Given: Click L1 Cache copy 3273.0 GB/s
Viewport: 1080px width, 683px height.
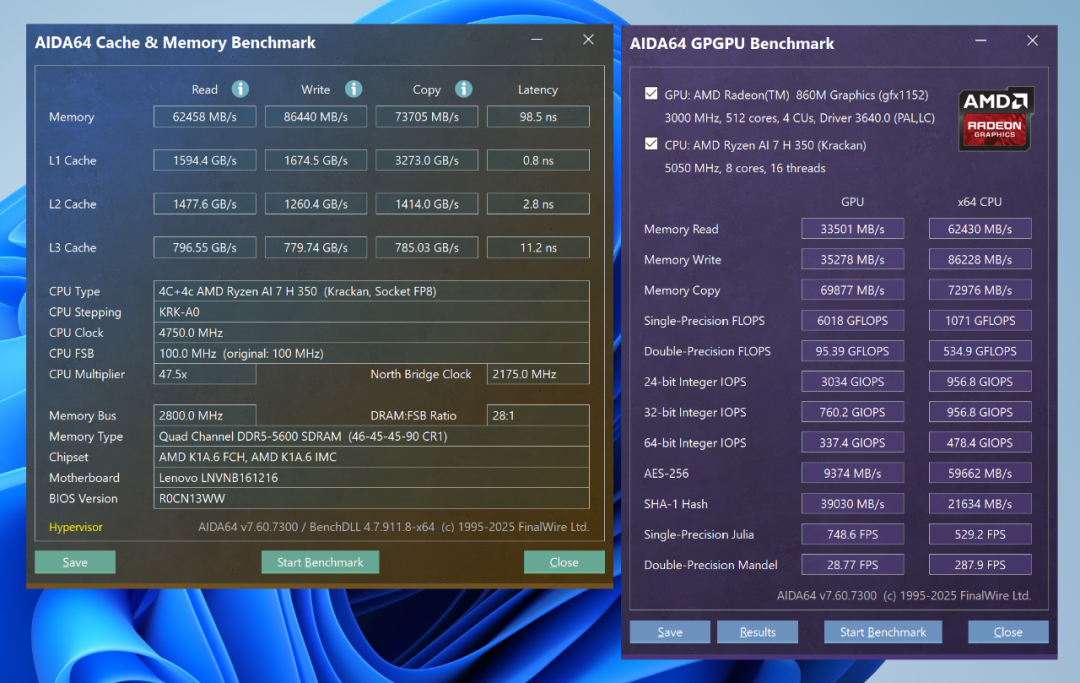Looking at the screenshot, I should [x=426, y=160].
